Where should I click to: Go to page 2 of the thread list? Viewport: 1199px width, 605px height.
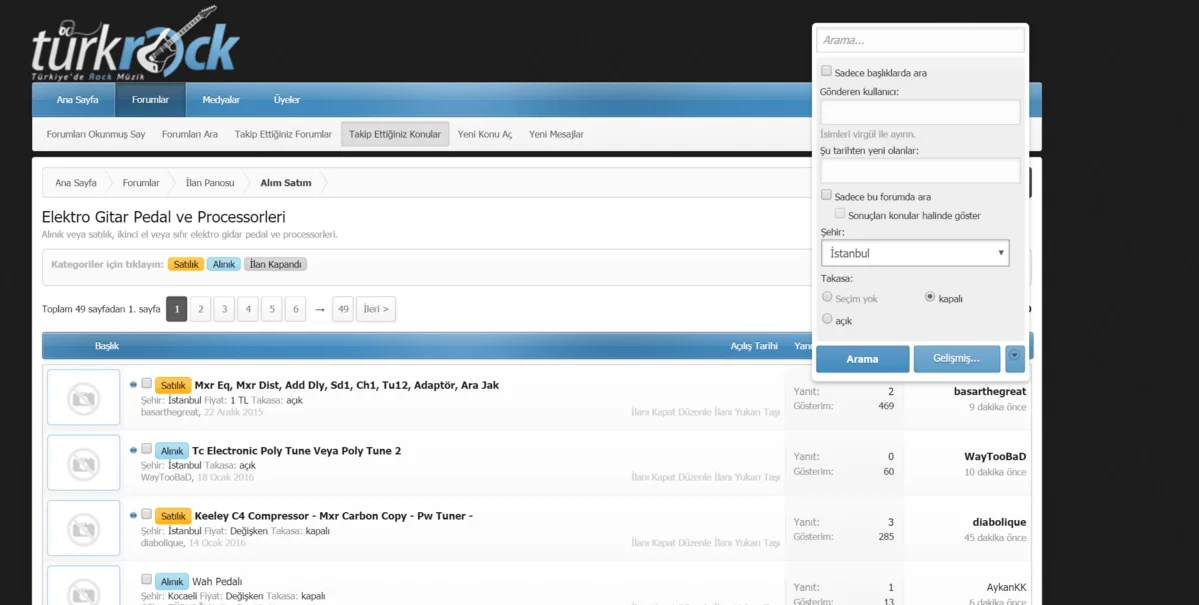point(200,309)
